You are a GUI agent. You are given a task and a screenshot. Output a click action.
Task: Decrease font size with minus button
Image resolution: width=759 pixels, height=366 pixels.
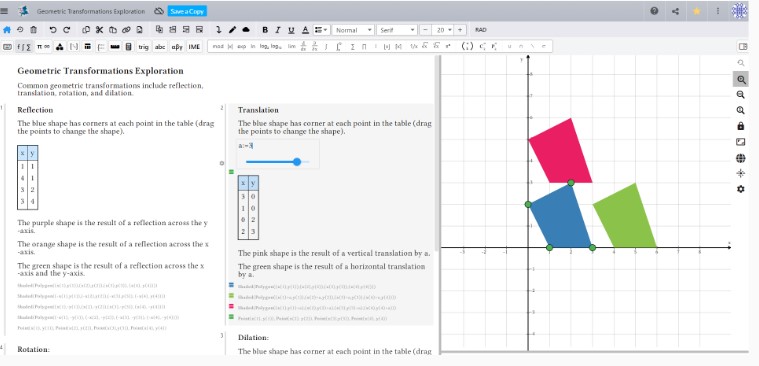coord(425,30)
